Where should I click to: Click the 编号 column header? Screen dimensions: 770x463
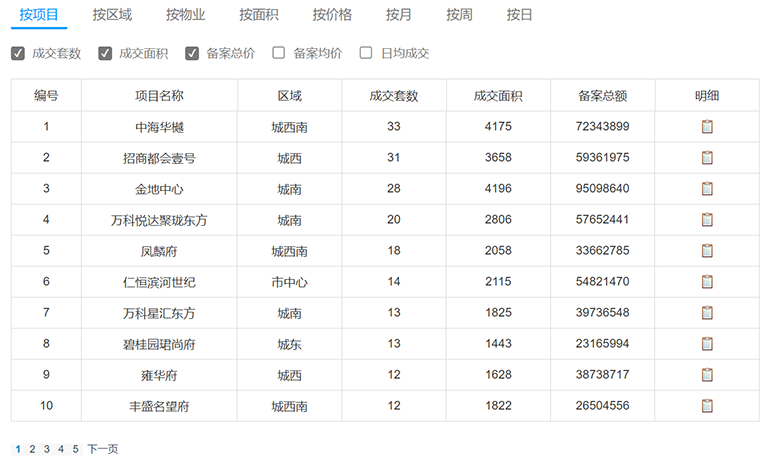point(46,95)
